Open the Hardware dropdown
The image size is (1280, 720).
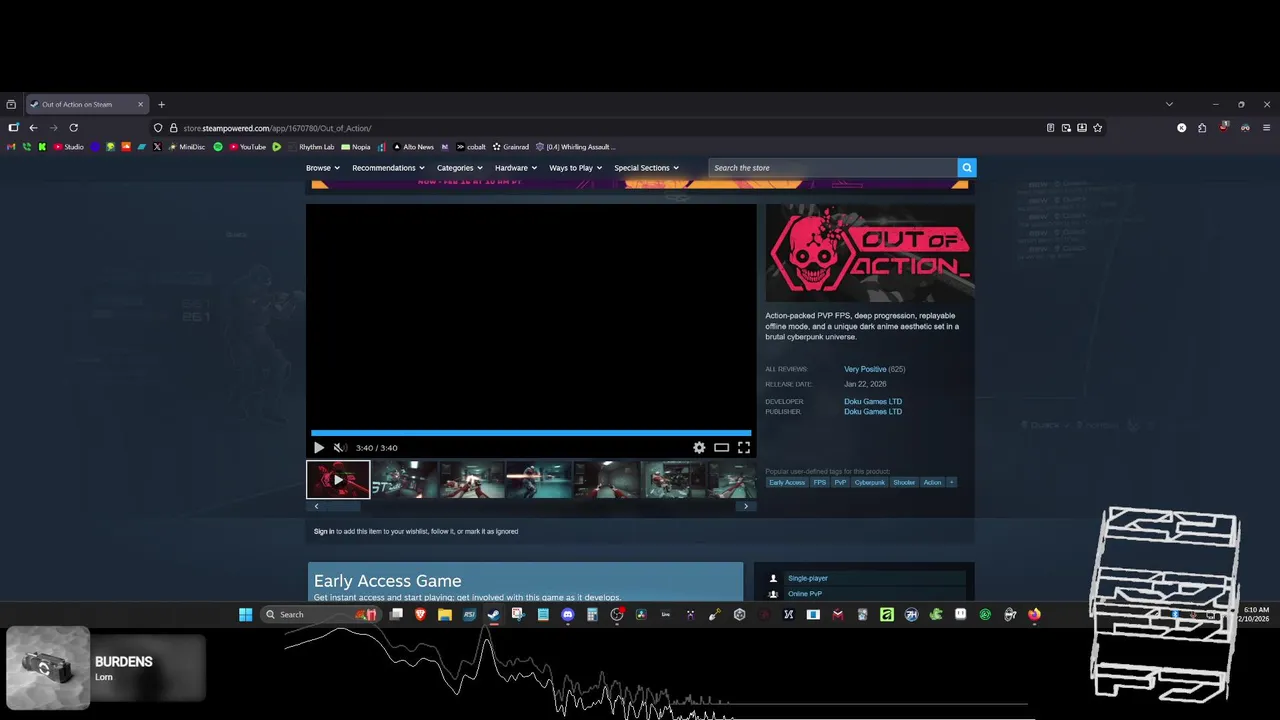(516, 168)
